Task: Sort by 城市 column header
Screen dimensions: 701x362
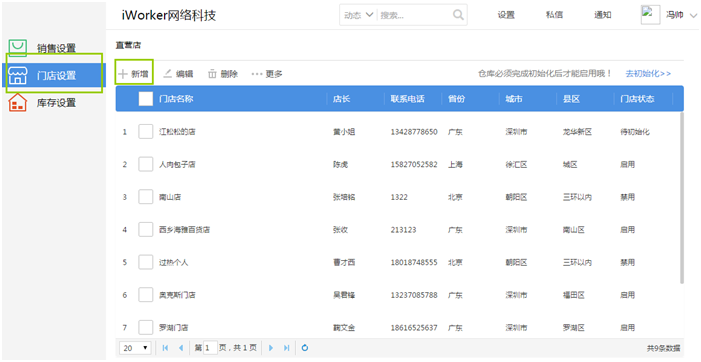Action: click(514, 99)
